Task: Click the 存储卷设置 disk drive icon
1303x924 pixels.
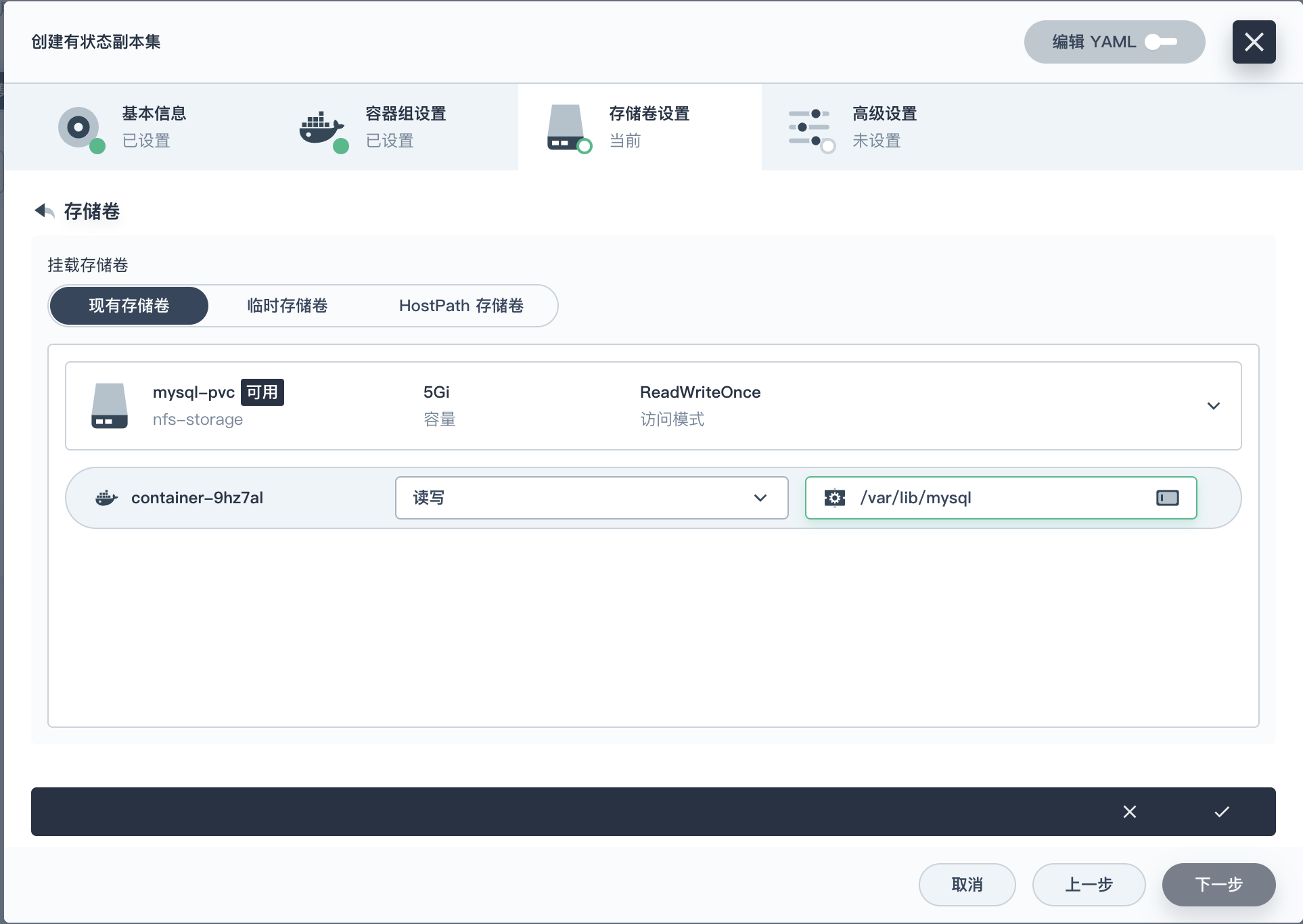Action: click(x=566, y=127)
